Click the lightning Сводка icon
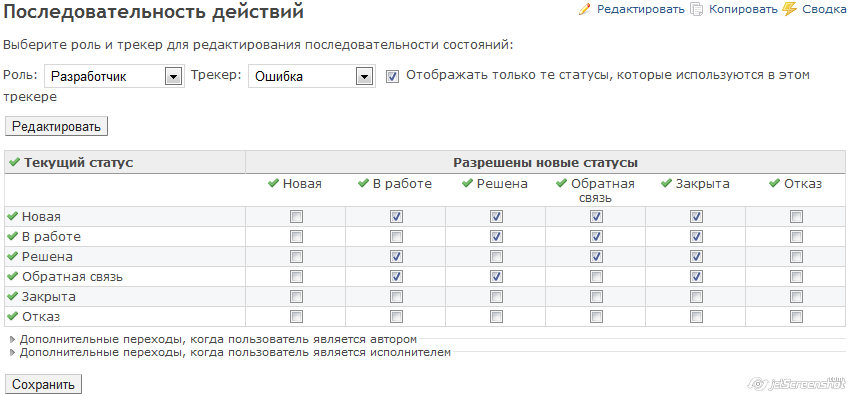The height and width of the screenshot is (396, 852). point(790,9)
